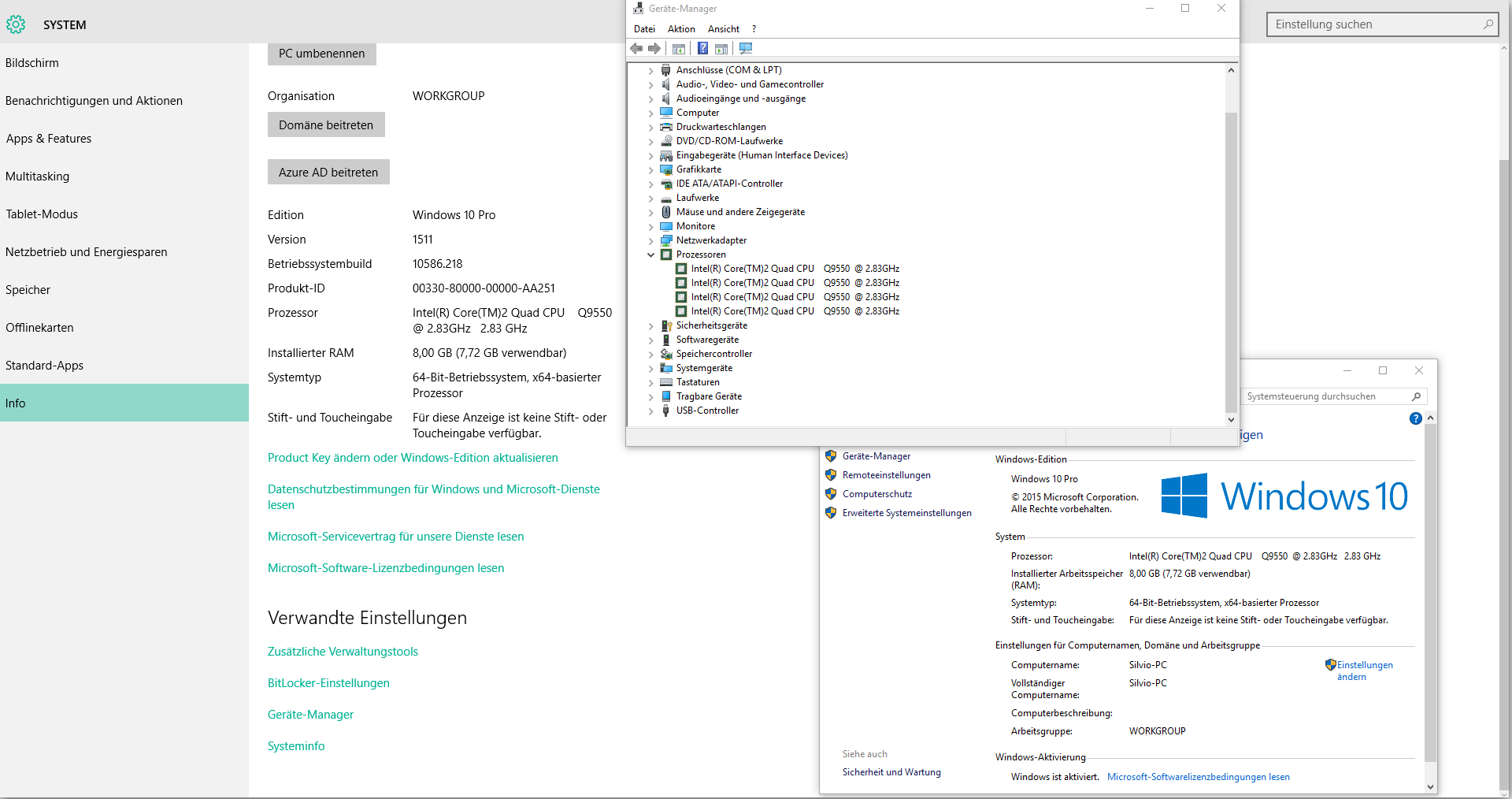Open Sicherheit und Wartung in Systemsteuerung
Image resolution: width=1512 pixels, height=799 pixels.
[891, 772]
